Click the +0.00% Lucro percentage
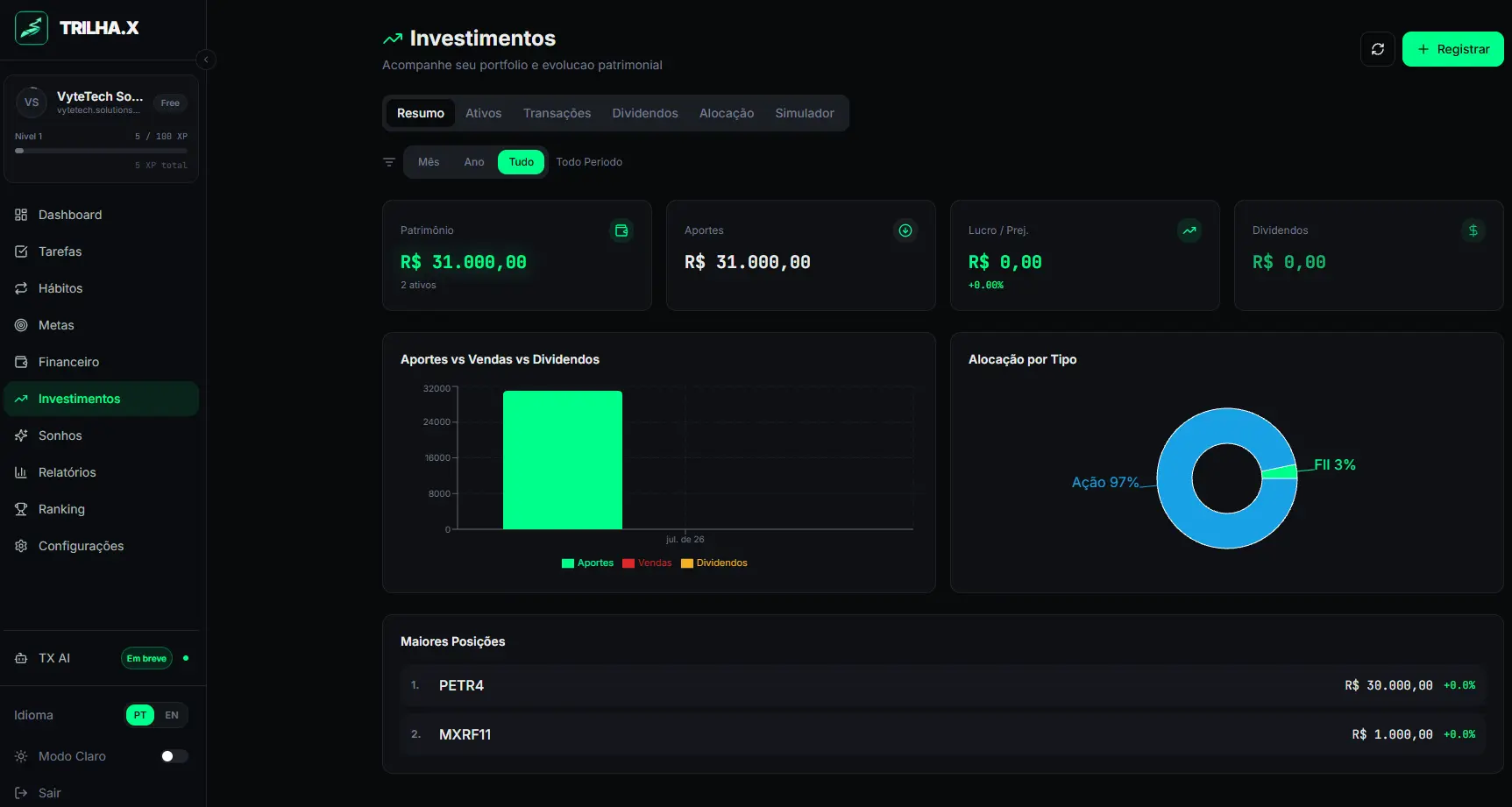1512x807 pixels. point(986,285)
